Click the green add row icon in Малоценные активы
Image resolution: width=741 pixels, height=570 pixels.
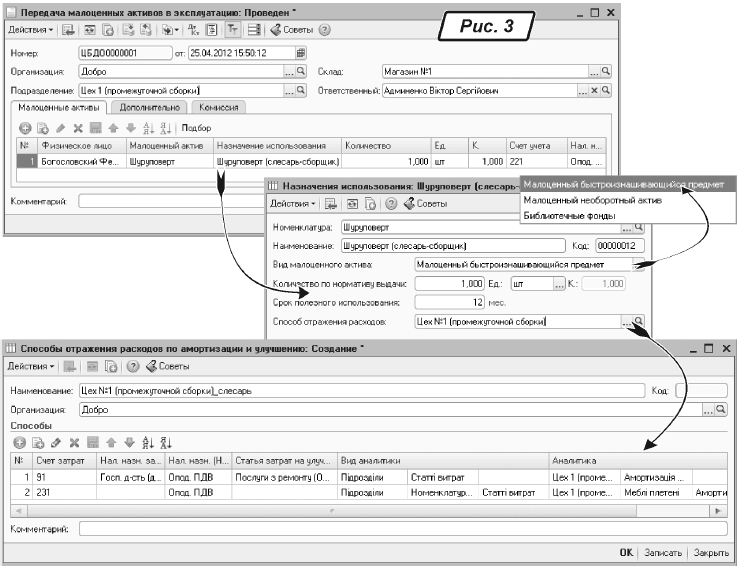click(26, 128)
